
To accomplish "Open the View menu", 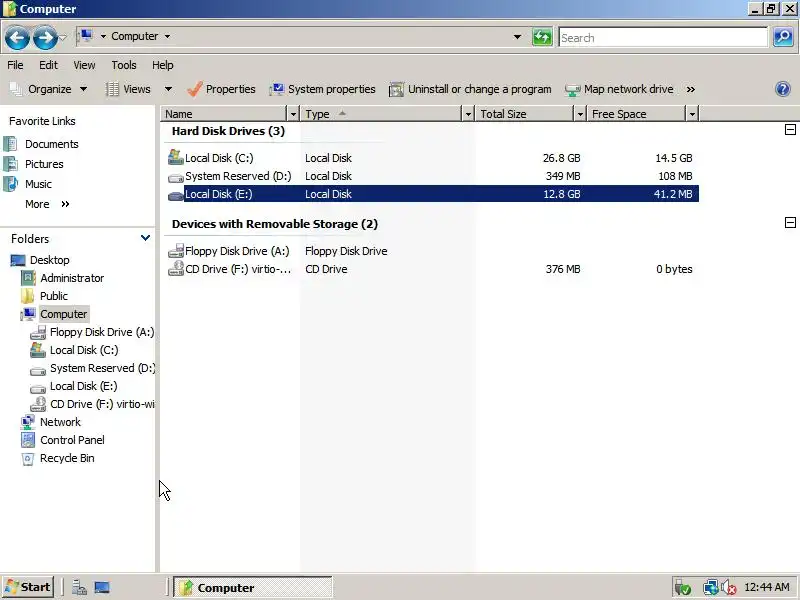I will coord(84,65).
